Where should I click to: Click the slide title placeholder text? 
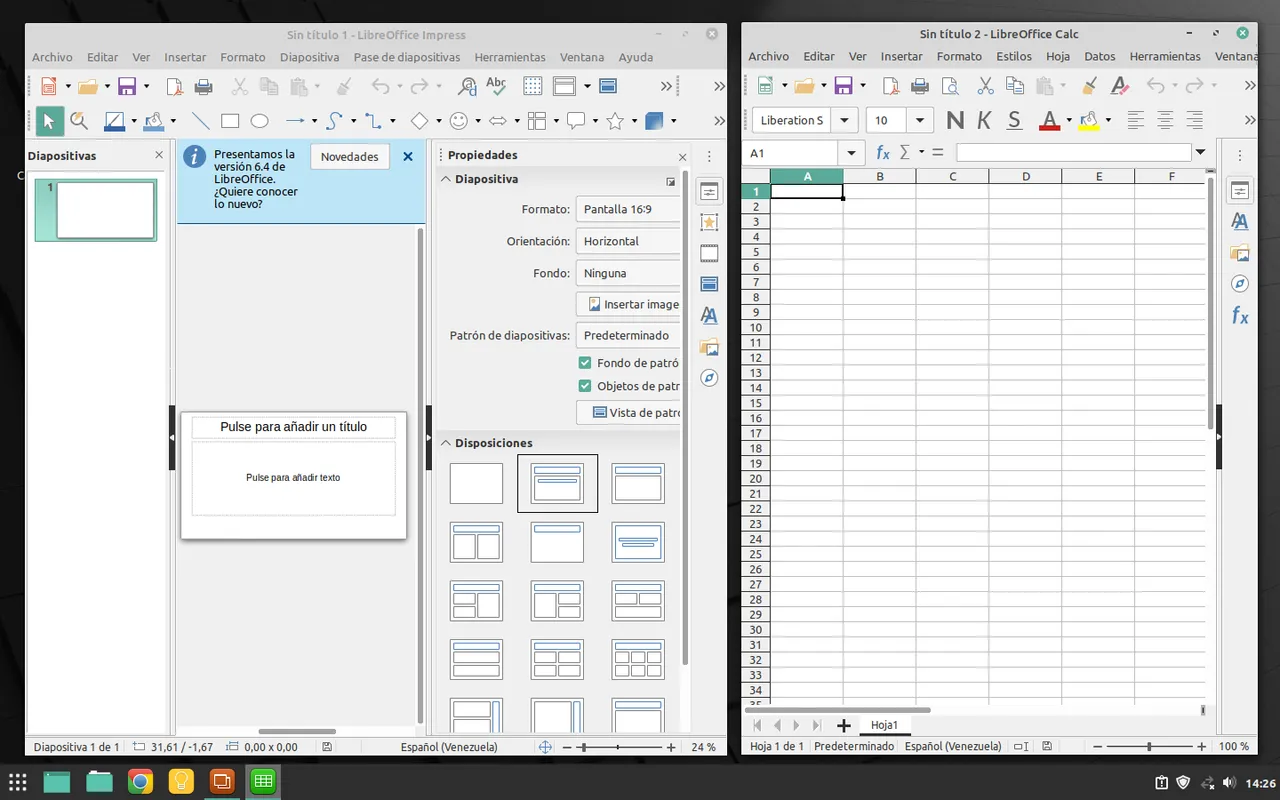pyautogui.click(x=294, y=427)
